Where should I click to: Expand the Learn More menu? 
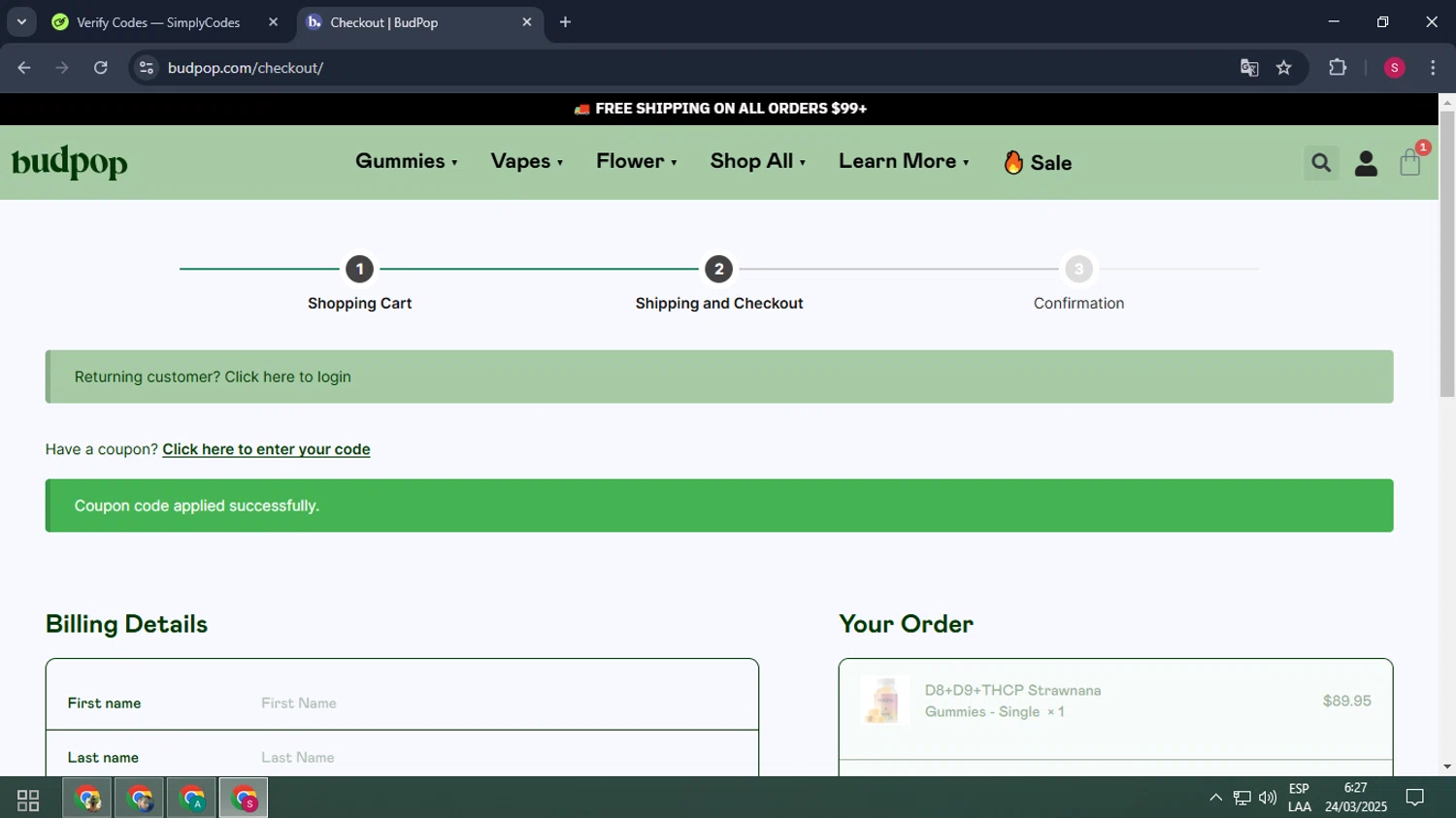coord(904,162)
